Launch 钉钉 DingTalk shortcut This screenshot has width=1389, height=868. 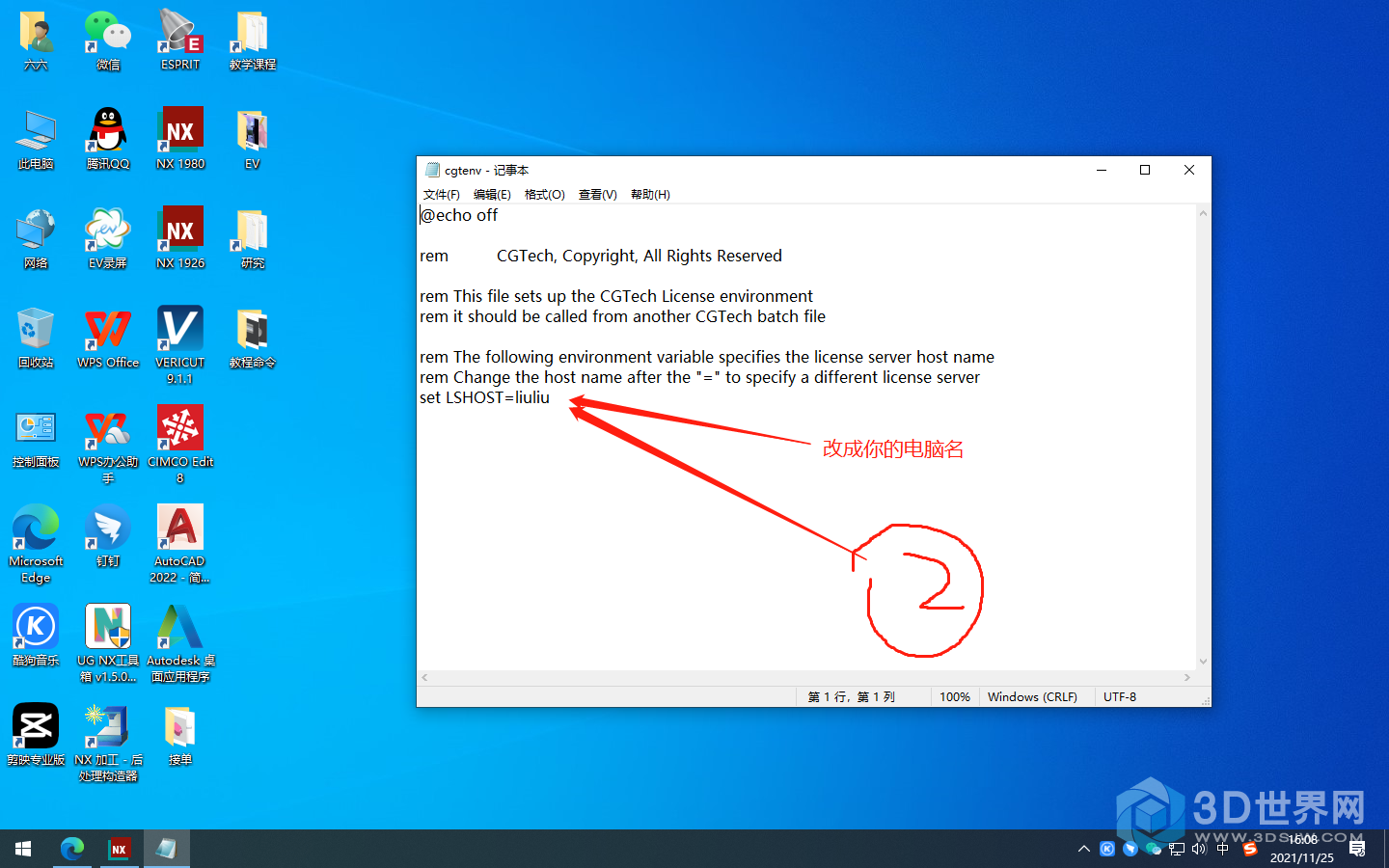108,536
